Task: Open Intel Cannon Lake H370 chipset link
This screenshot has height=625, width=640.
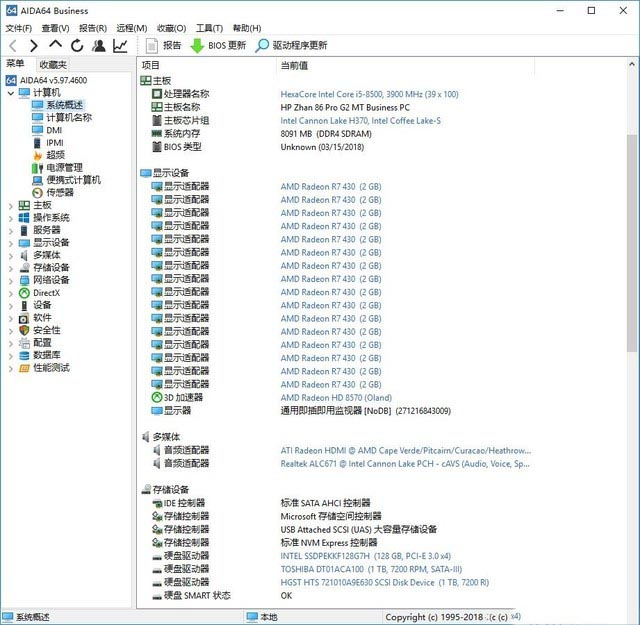Action: pyautogui.click(x=360, y=121)
